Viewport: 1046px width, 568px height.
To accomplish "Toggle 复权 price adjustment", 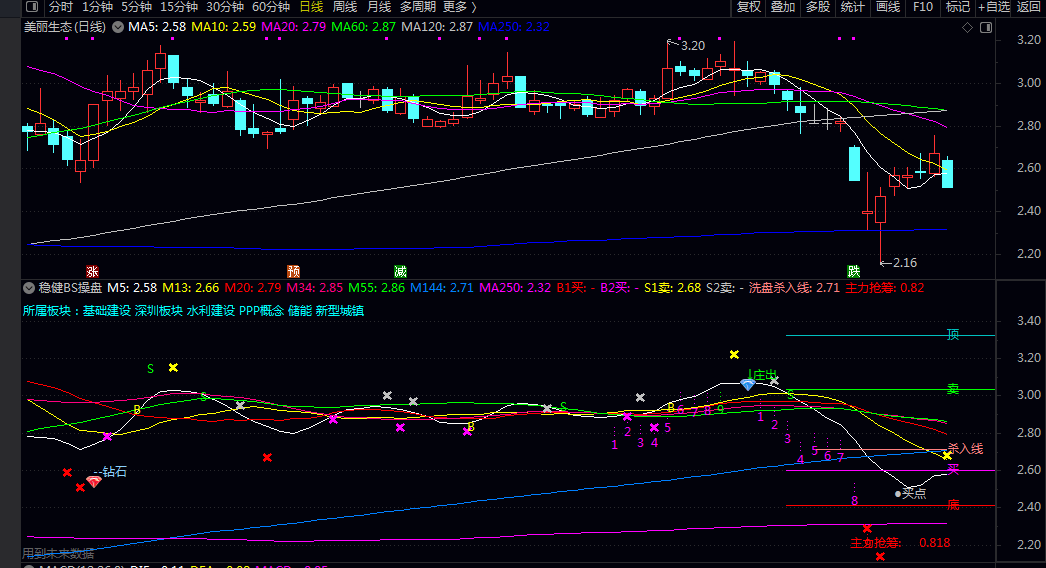I will (x=749, y=7).
